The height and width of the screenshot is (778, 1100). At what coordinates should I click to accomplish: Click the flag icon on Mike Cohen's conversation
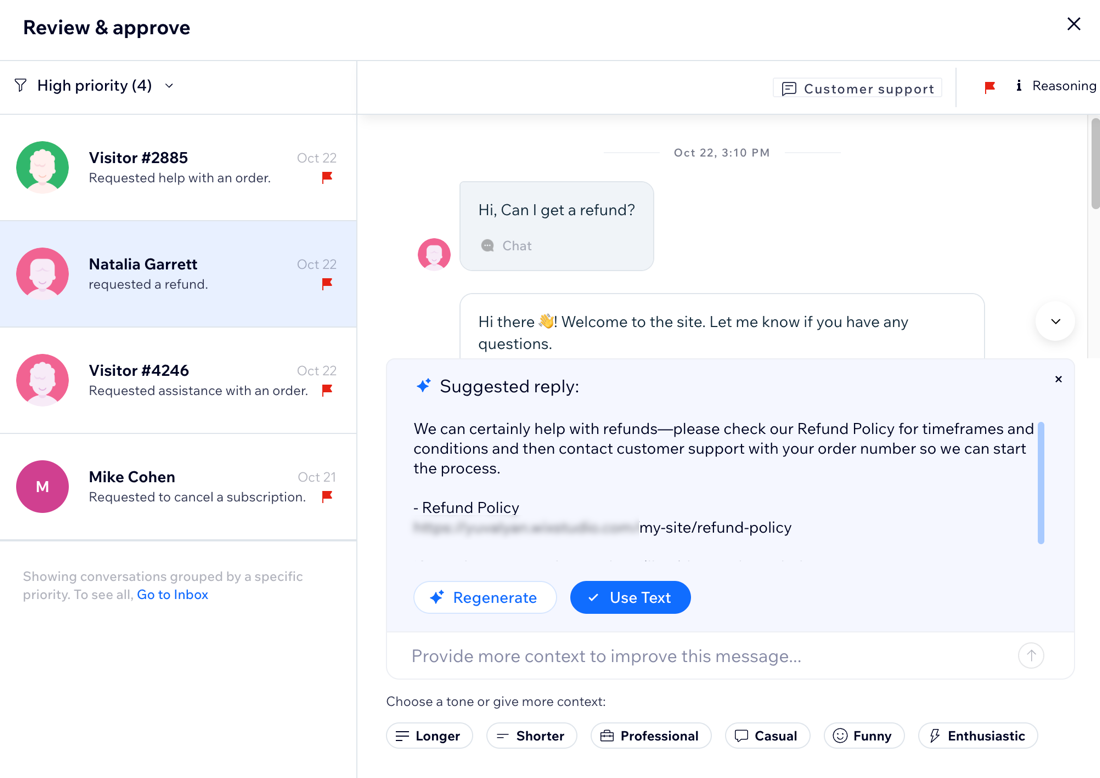click(x=327, y=497)
